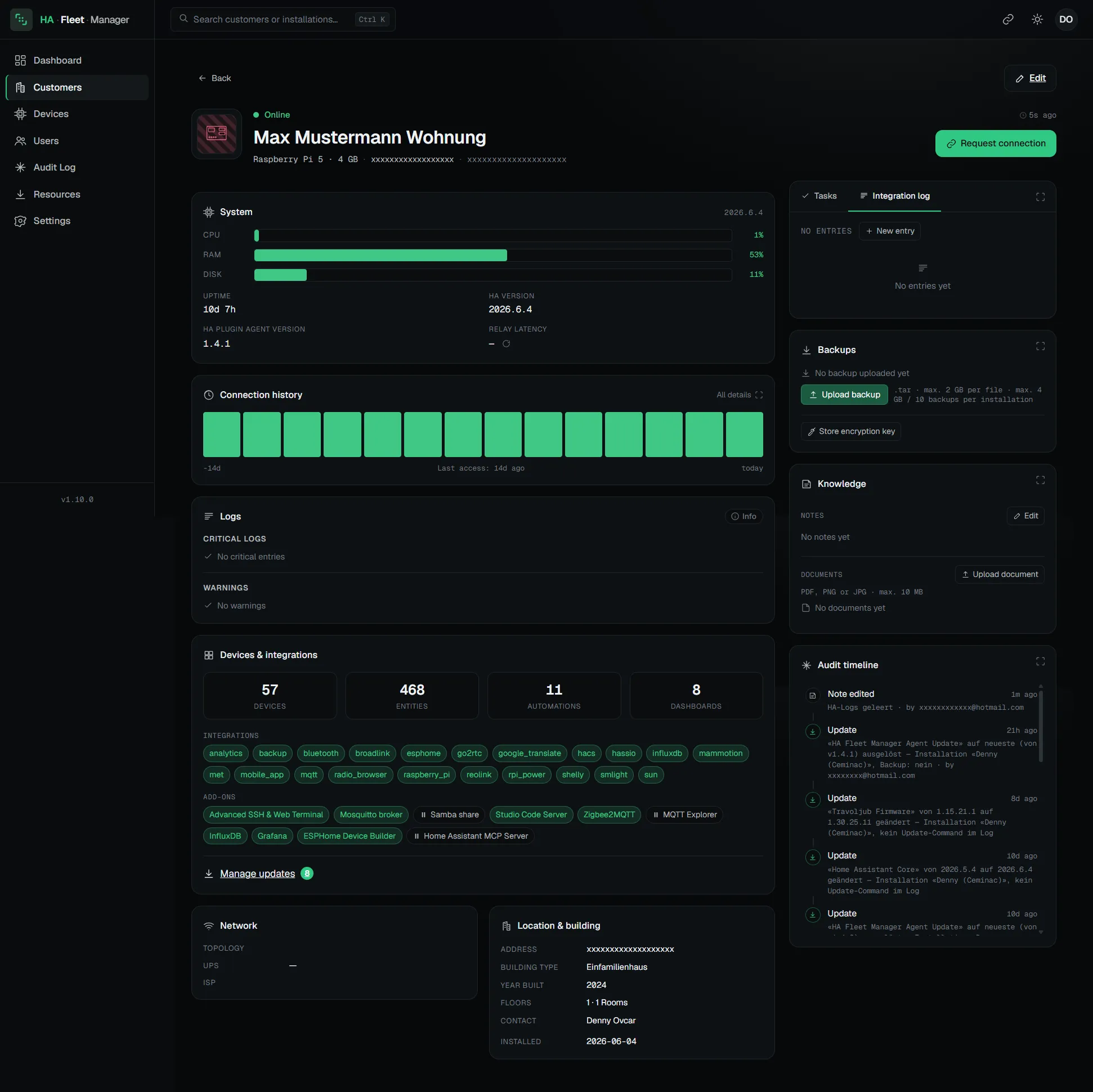Go Back to the previous page

215,78
